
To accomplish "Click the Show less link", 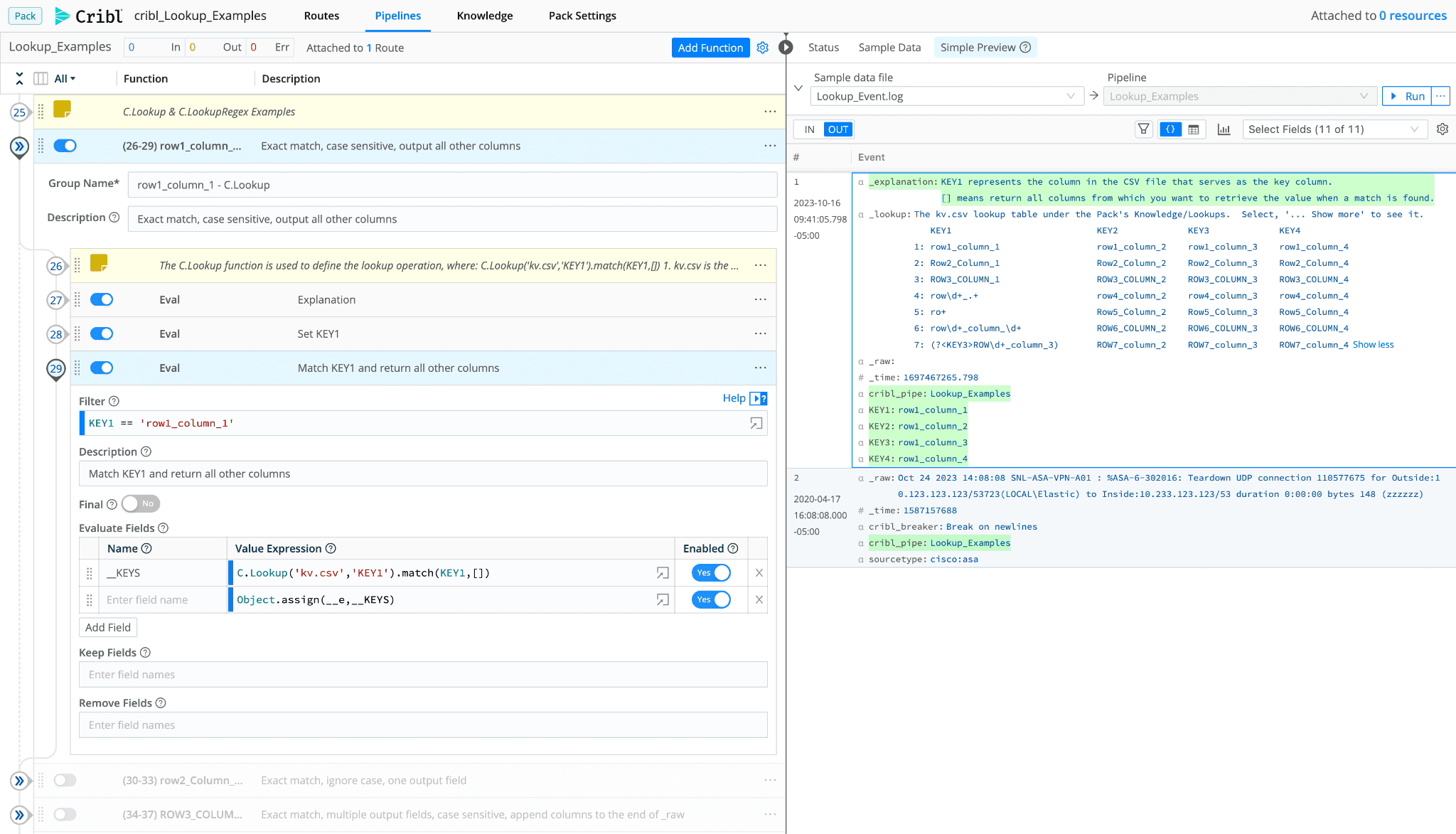I will pyautogui.click(x=1373, y=345).
